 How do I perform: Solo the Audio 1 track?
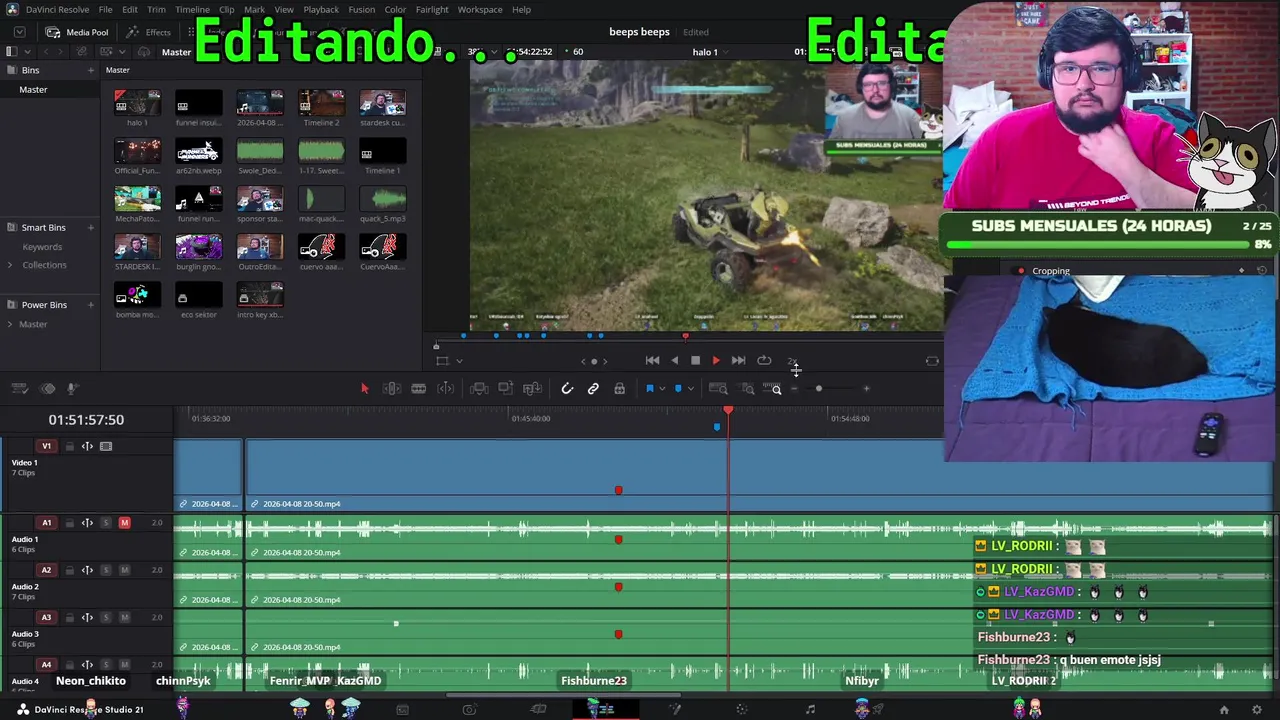coord(106,523)
